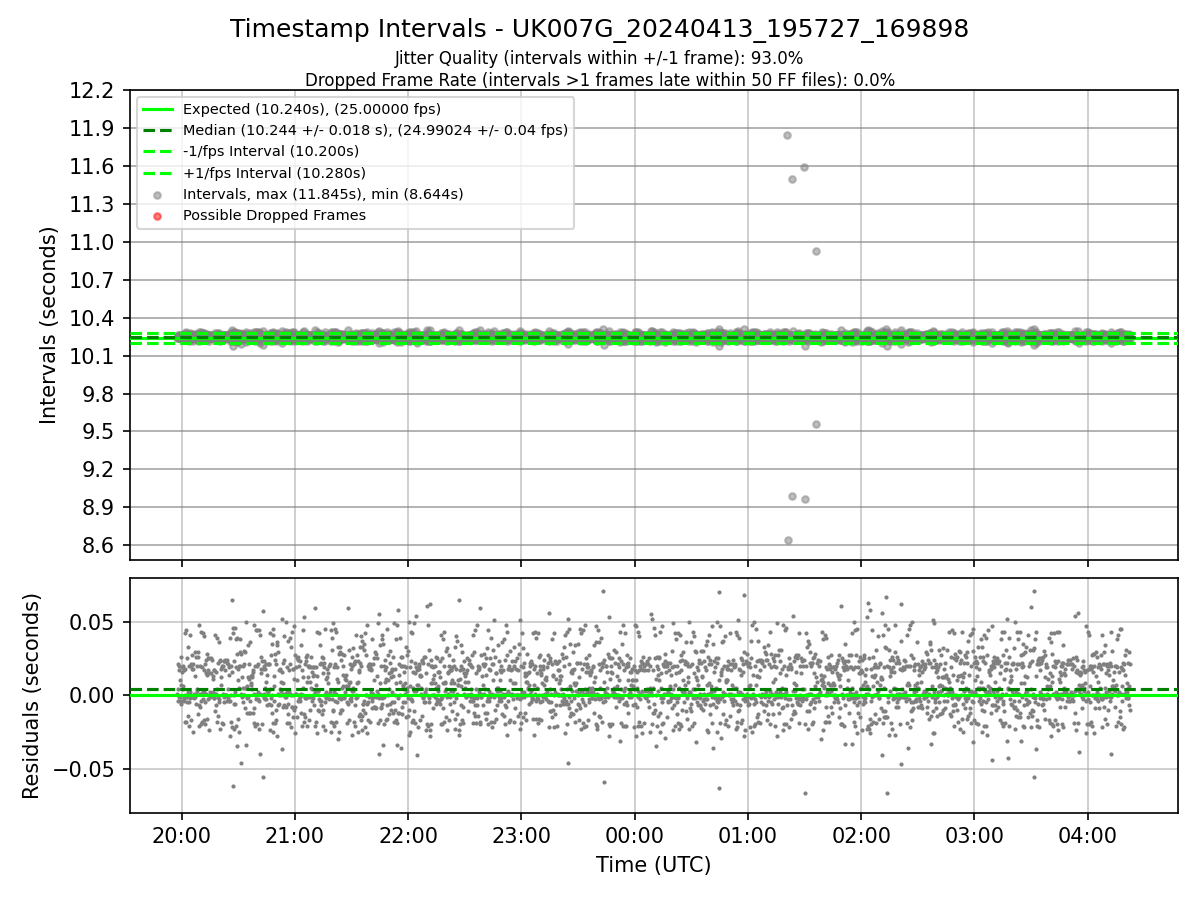The width and height of the screenshot is (1200, 900).
Task: Click the Median (10.244 +/- 0.018 s) legend entry
Action: [375, 130]
